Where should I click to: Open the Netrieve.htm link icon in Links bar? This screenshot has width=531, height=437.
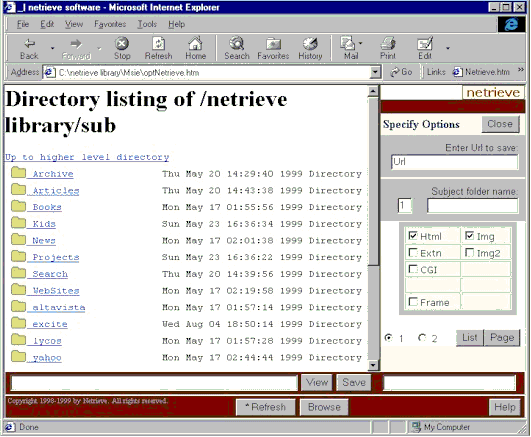point(458,72)
